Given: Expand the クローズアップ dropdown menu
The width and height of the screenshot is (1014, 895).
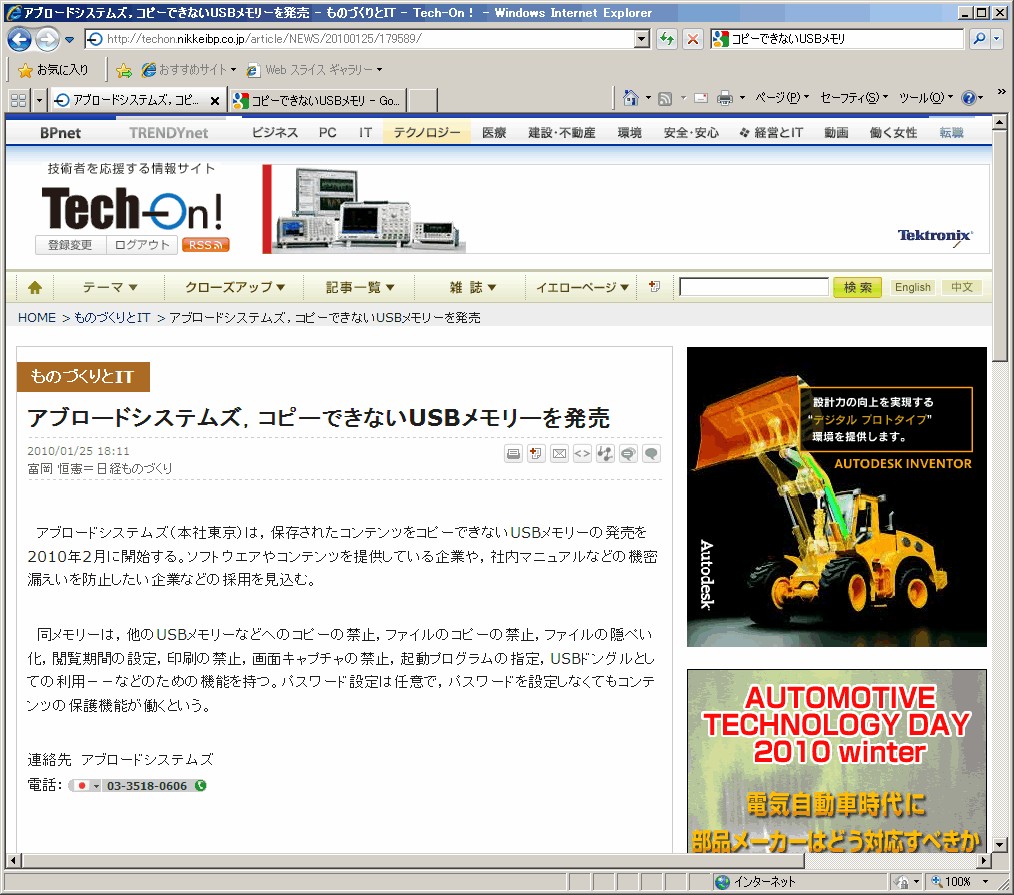Looking at the screenshot, I should pos(235,287).
